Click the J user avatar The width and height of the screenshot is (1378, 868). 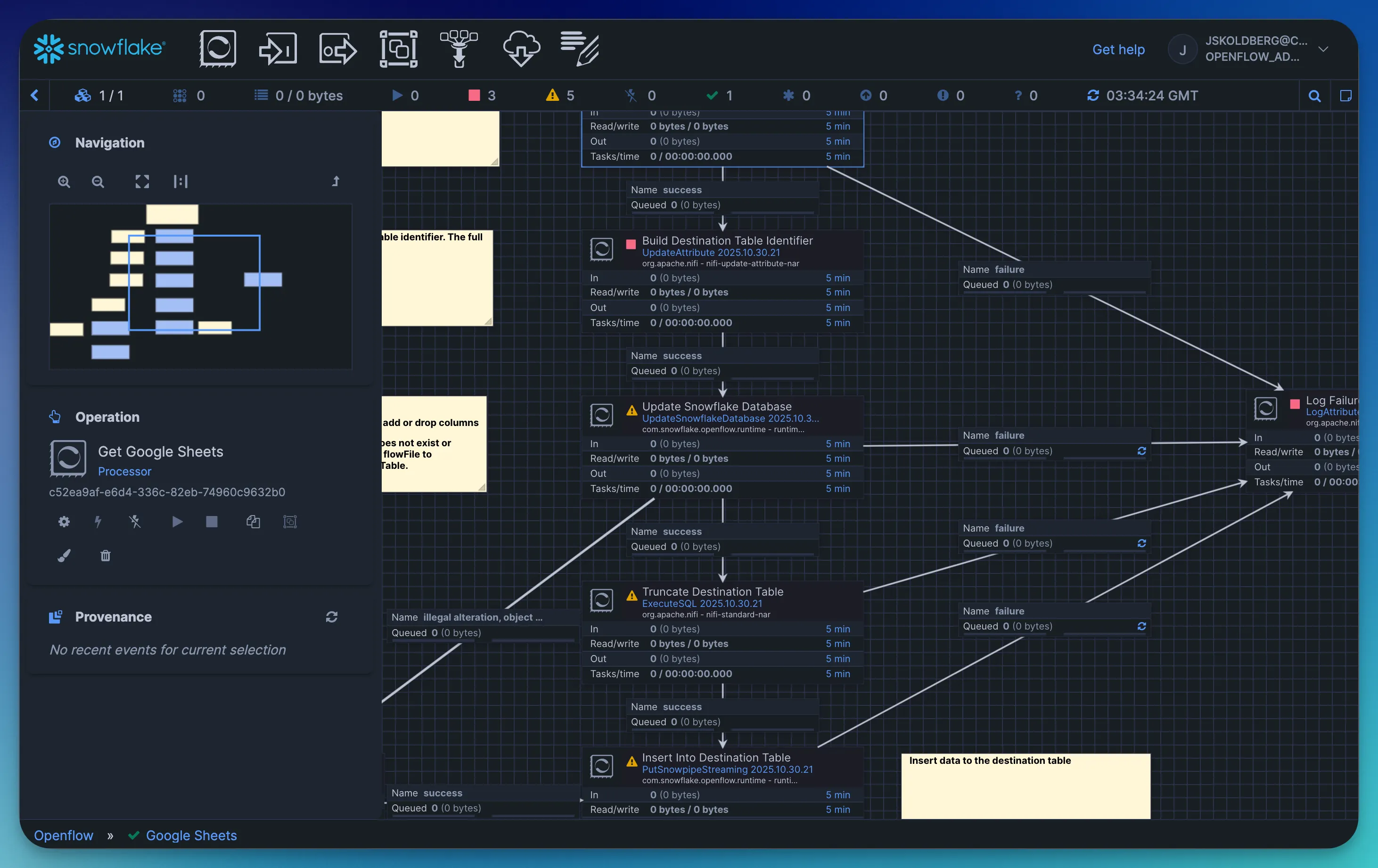point(1182,49)
